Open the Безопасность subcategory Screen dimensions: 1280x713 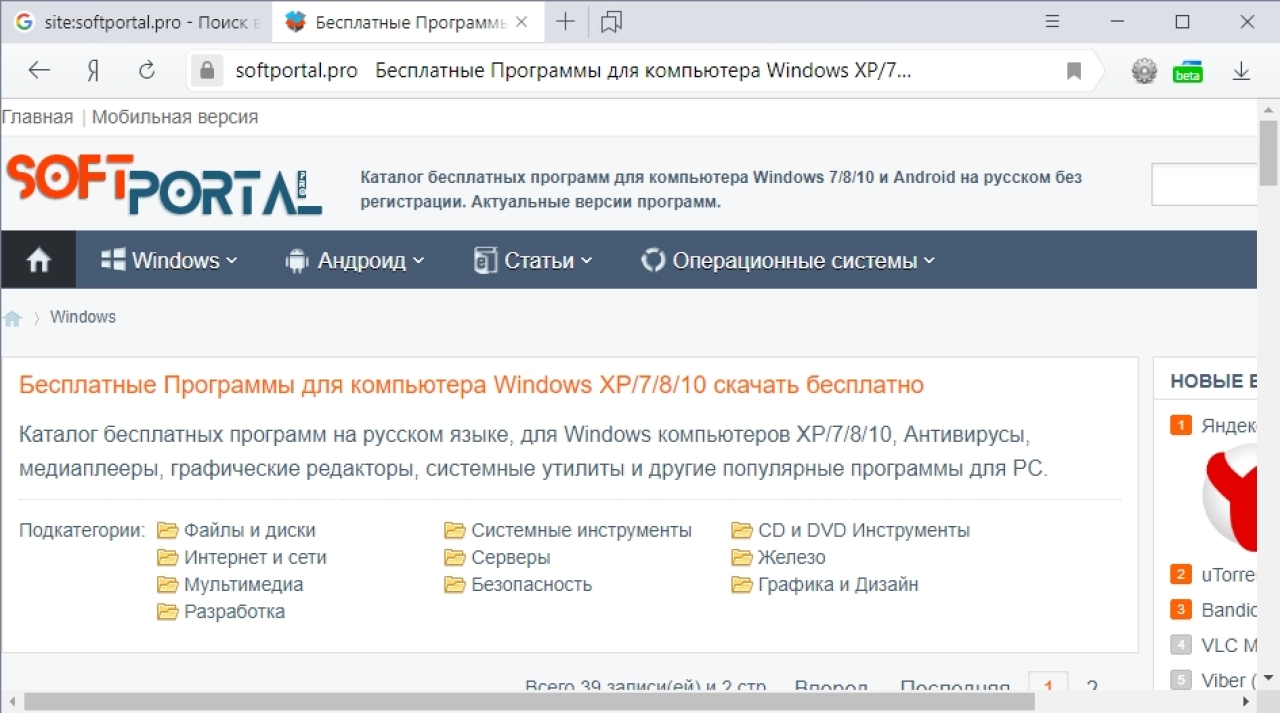coord(532,584)
